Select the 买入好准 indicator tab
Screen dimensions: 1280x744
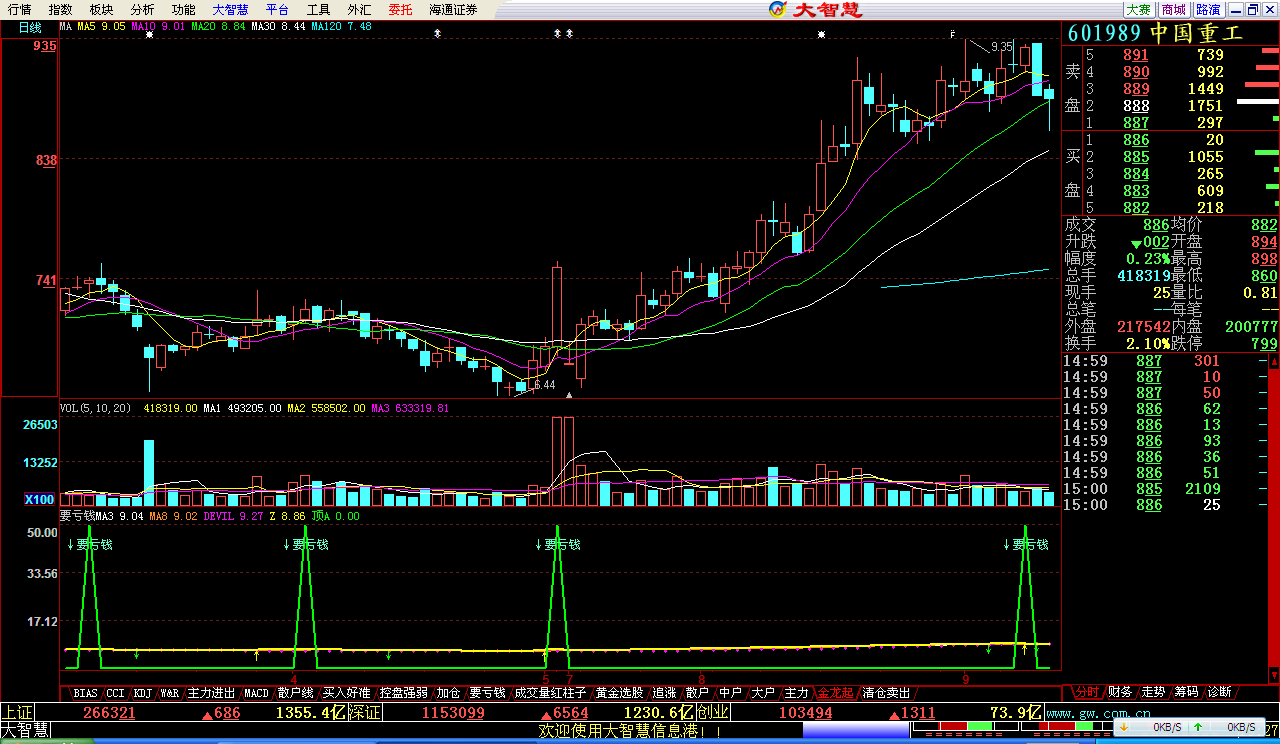(x=347, y=693)
